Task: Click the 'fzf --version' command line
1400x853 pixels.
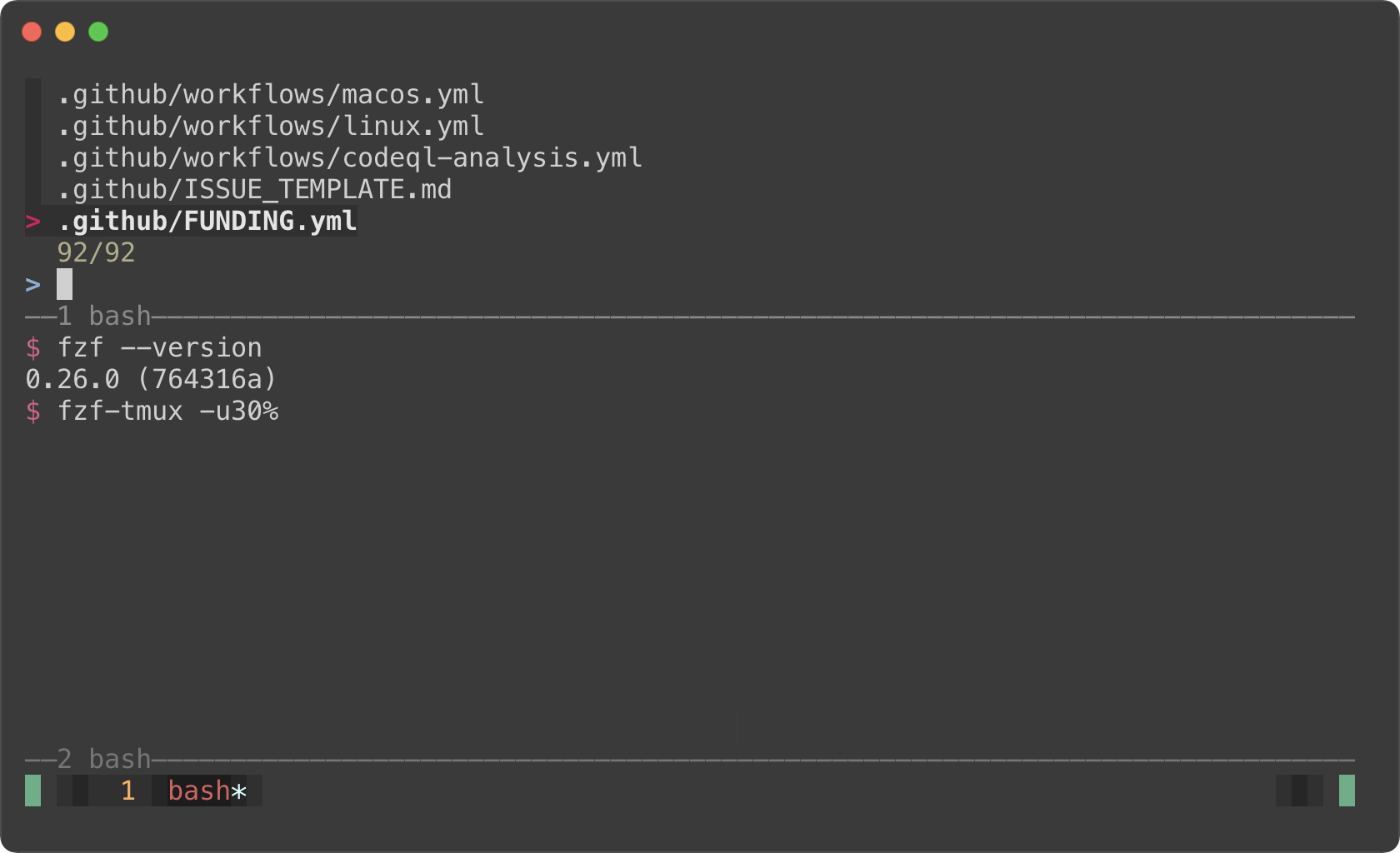Action: [x=159, y=348]
